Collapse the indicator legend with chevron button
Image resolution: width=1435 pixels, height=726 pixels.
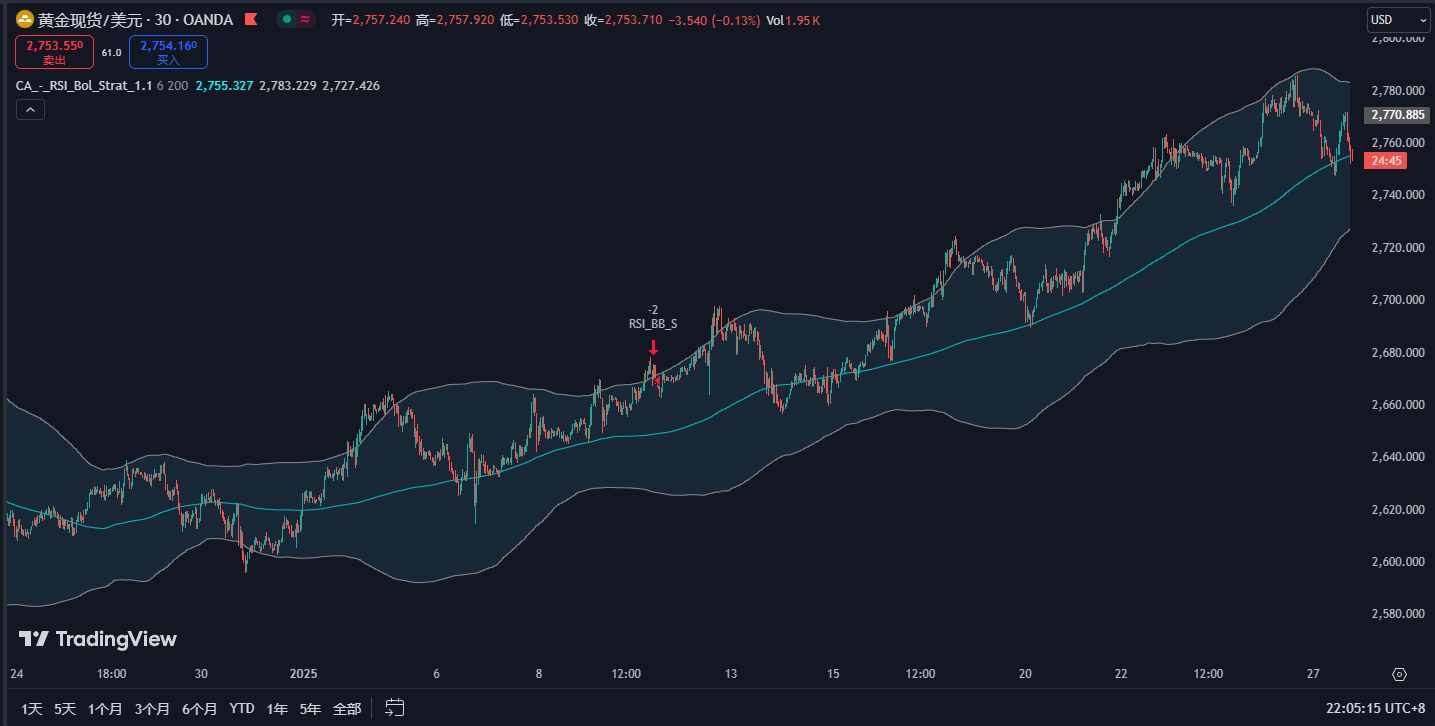click(x=30, y=110)
